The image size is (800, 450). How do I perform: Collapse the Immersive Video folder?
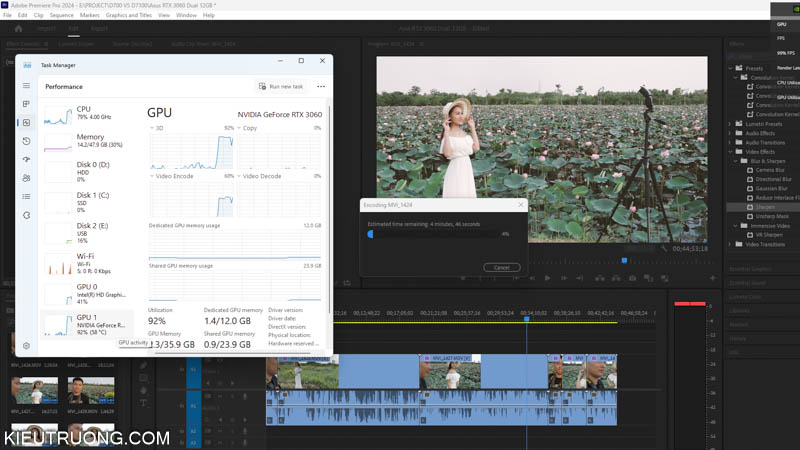click(x=736, y=226)
